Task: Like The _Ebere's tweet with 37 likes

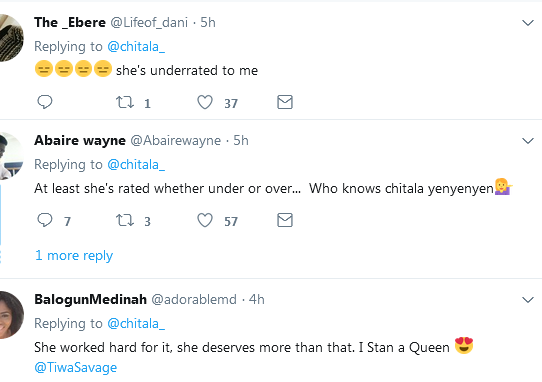Action: coord(205,102)
